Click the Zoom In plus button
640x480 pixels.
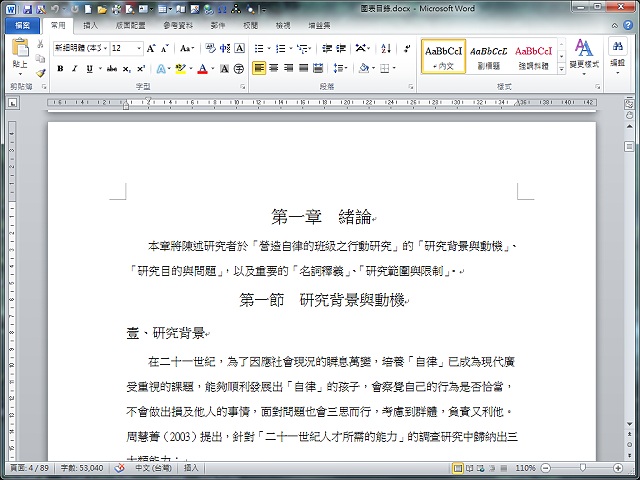[x=618, y=468]
